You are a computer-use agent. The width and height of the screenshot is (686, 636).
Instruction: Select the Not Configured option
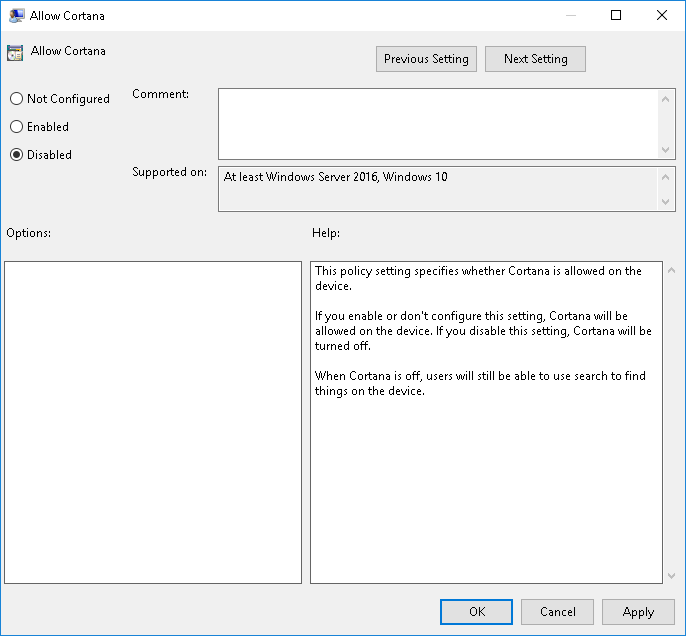pos(16,99)
